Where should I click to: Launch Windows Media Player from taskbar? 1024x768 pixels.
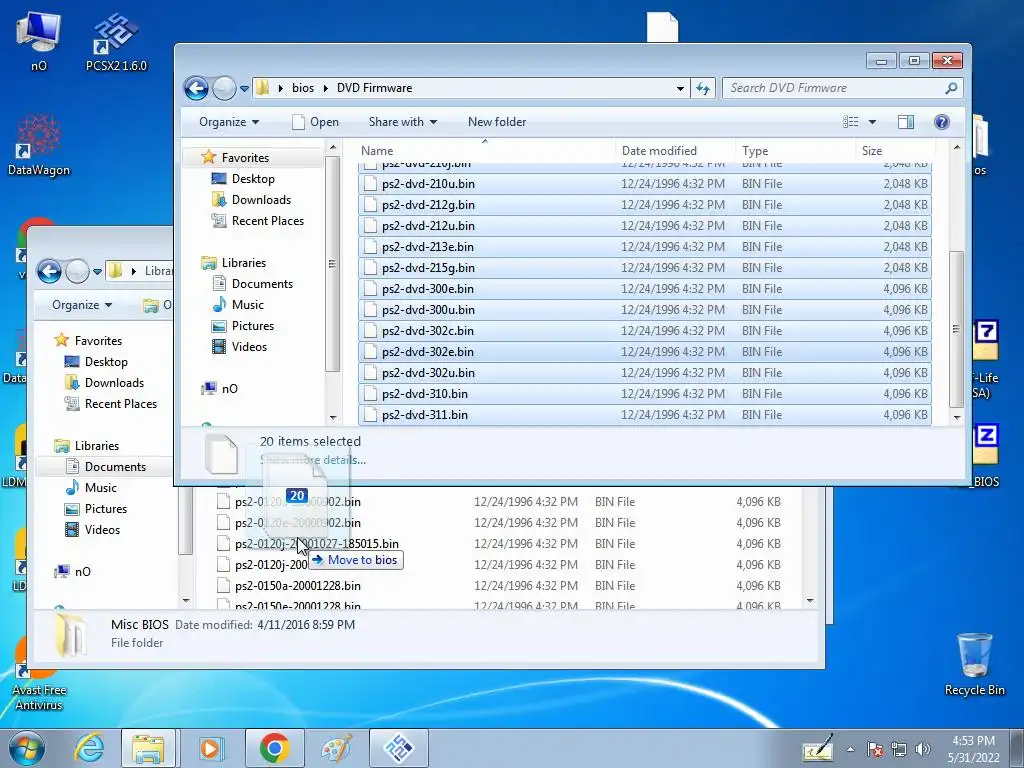(x=210, y=748)
